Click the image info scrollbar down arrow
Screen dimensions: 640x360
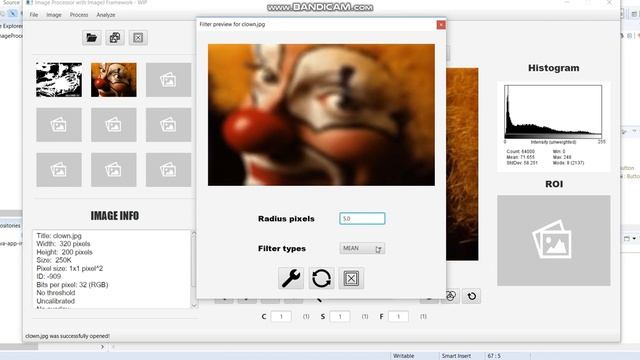coord(194,305)
